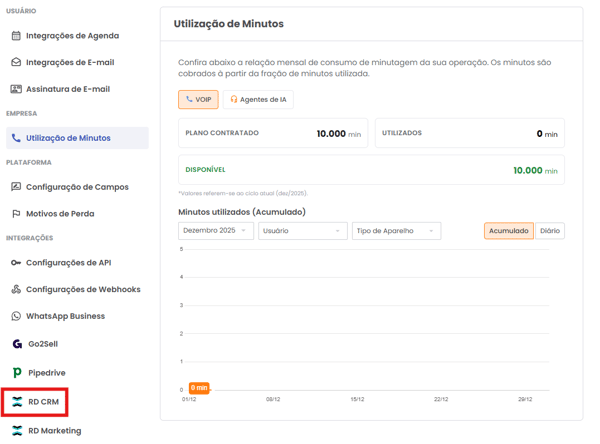Click the calendar icon for Integrações de Agenda
Screen dimensions: 600x444
tap(16, 36)
